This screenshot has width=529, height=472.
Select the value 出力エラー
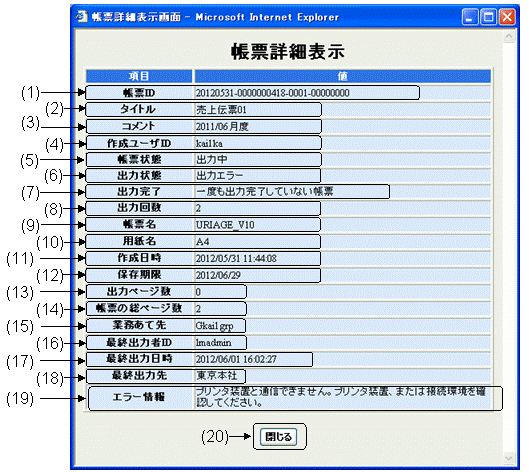click(219, 175)
